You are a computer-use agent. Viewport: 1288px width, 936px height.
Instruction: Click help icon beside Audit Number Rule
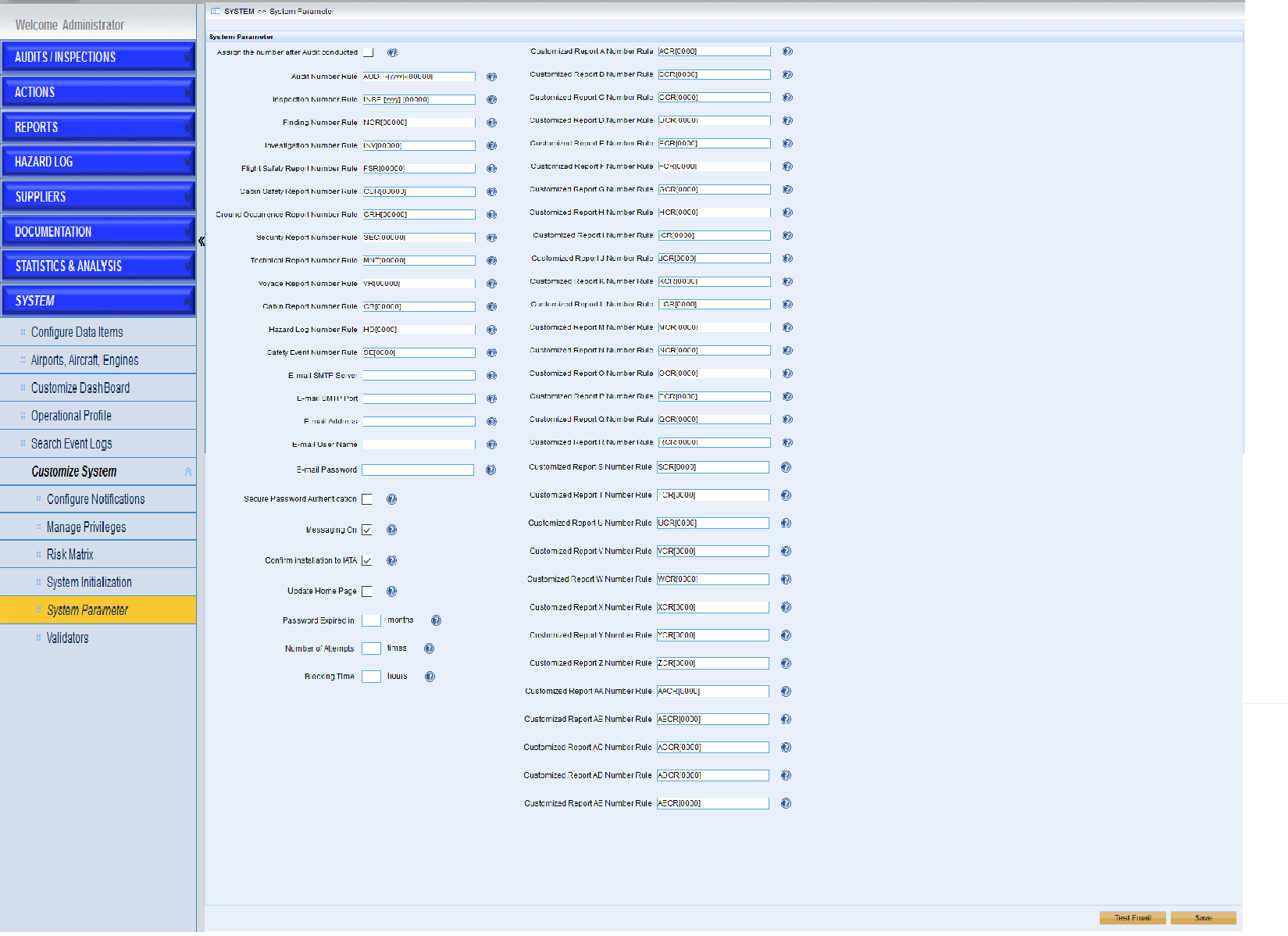tap(491, 77)
